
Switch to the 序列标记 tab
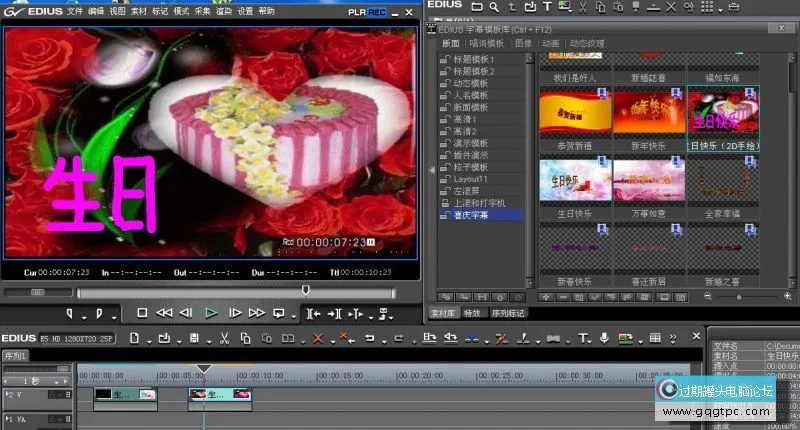coord(508,313)
